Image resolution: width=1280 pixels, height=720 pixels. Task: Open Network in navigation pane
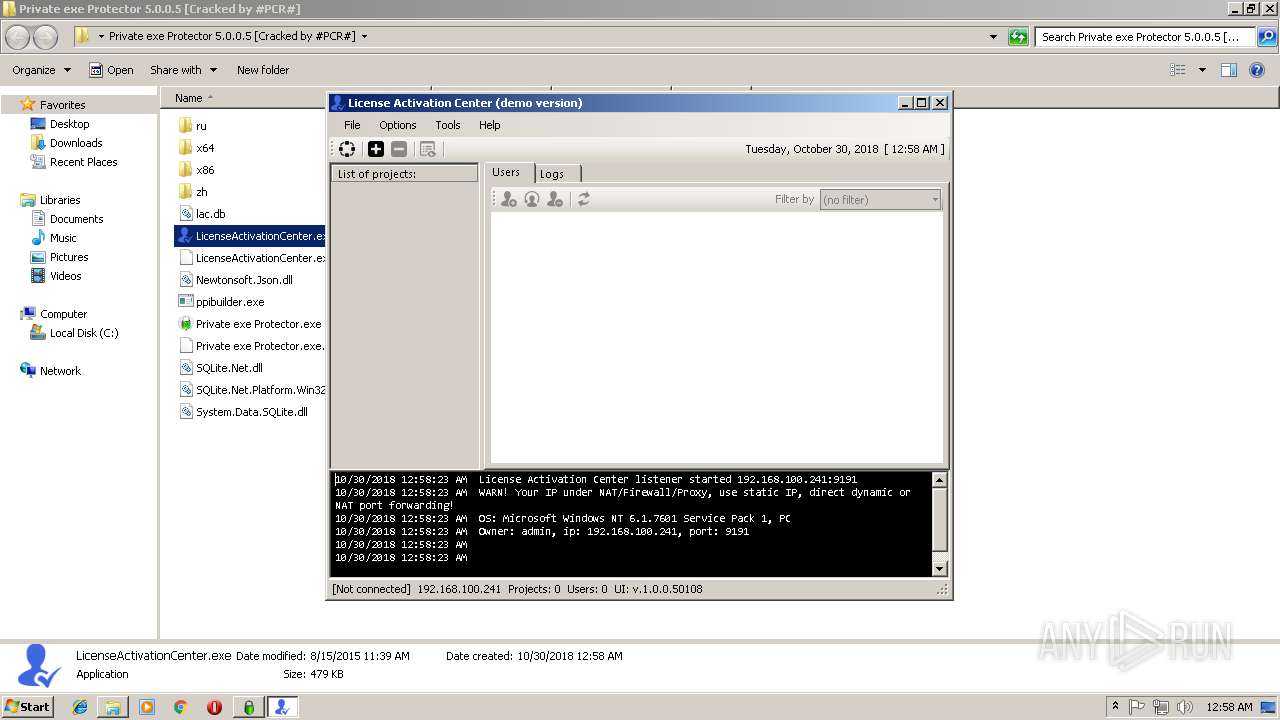(50, 371)
